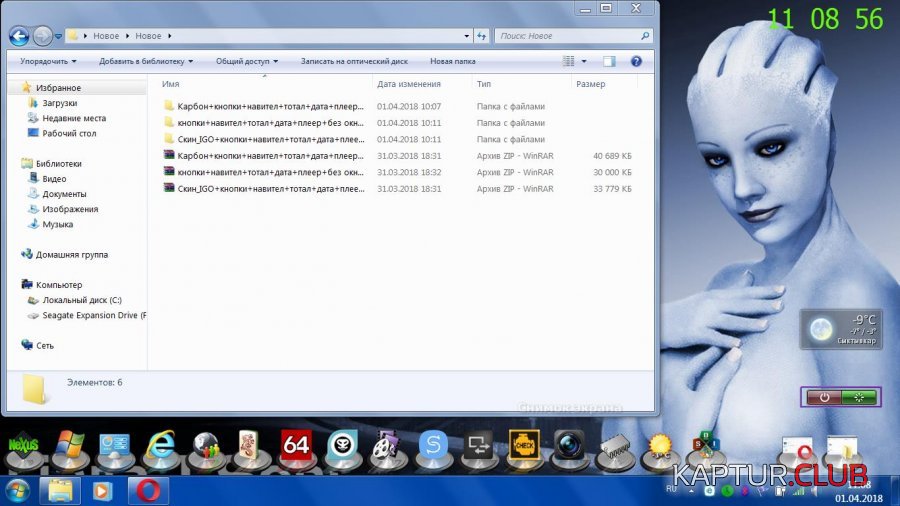Refresh the folder using the address bar button
The height and width of the screenshot is (506, 900).
pyautogui.click(x=481, y=36)
